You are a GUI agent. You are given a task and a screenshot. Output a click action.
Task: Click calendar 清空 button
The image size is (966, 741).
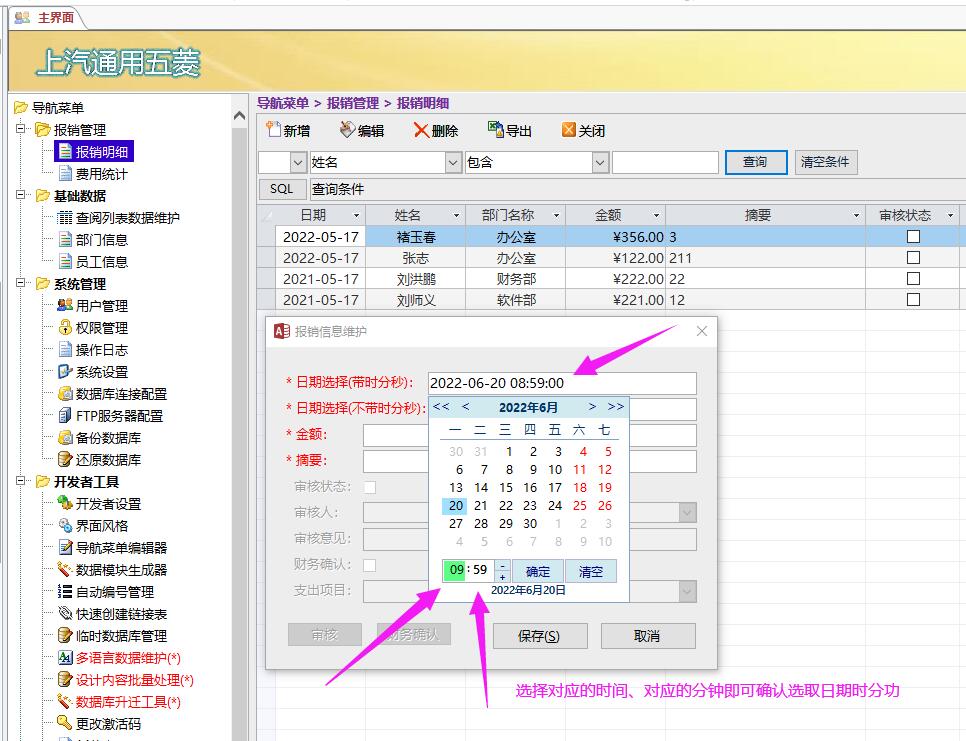coord(591,571)
